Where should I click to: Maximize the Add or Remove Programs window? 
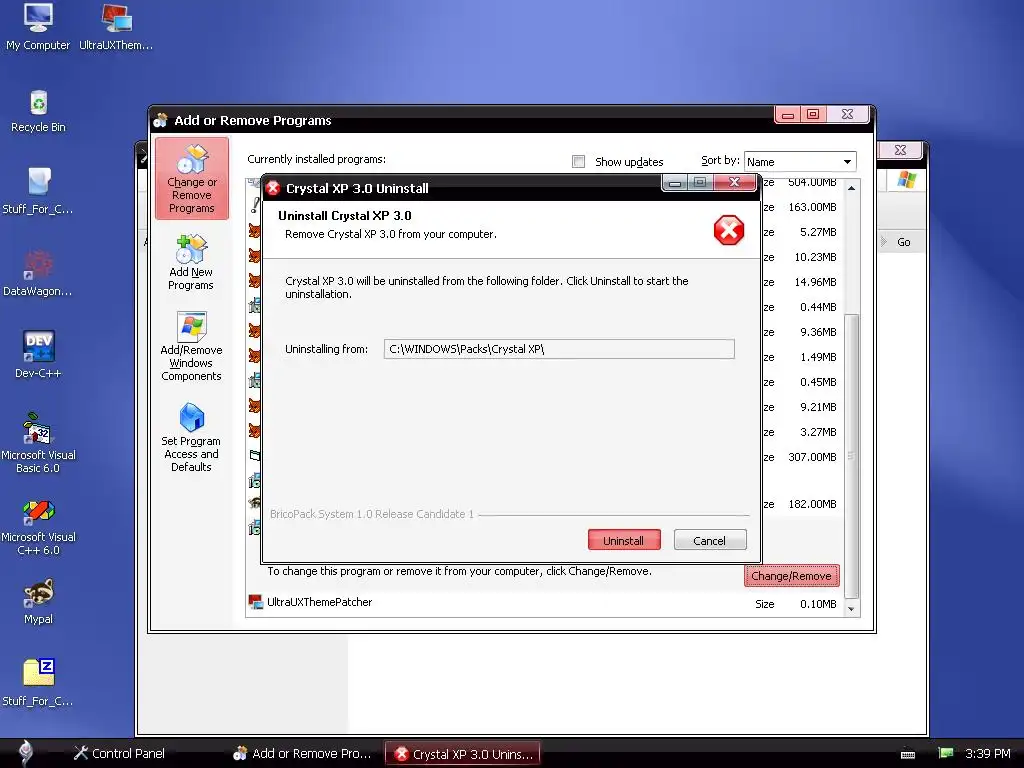pyautogui.click(x=813, y=114)
